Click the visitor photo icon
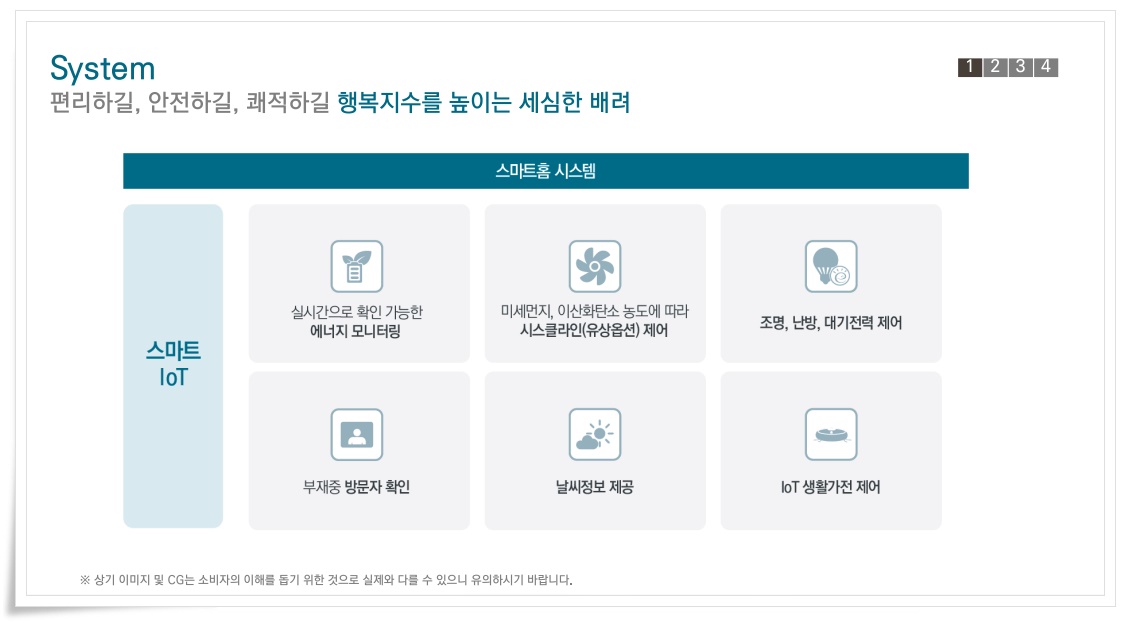Screen dimensions: 1132x623 coord(357,435)
